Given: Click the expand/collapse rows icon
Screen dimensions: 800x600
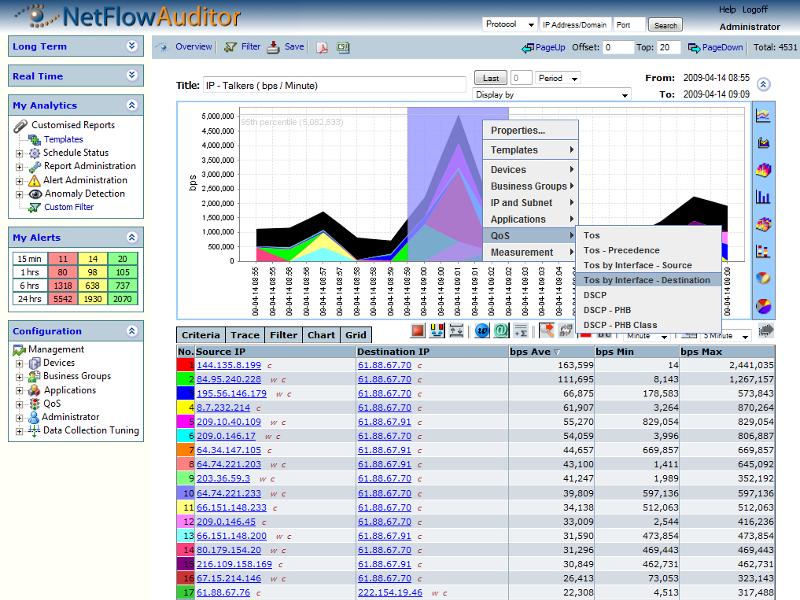Looking at the screenshot, I should coord(456,331).
